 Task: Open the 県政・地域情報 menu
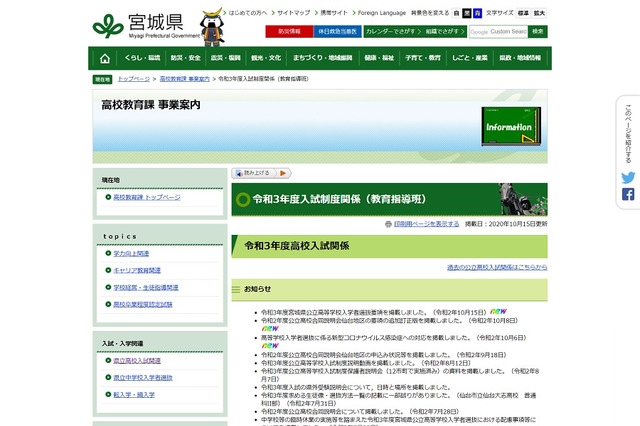coord(520,58)
